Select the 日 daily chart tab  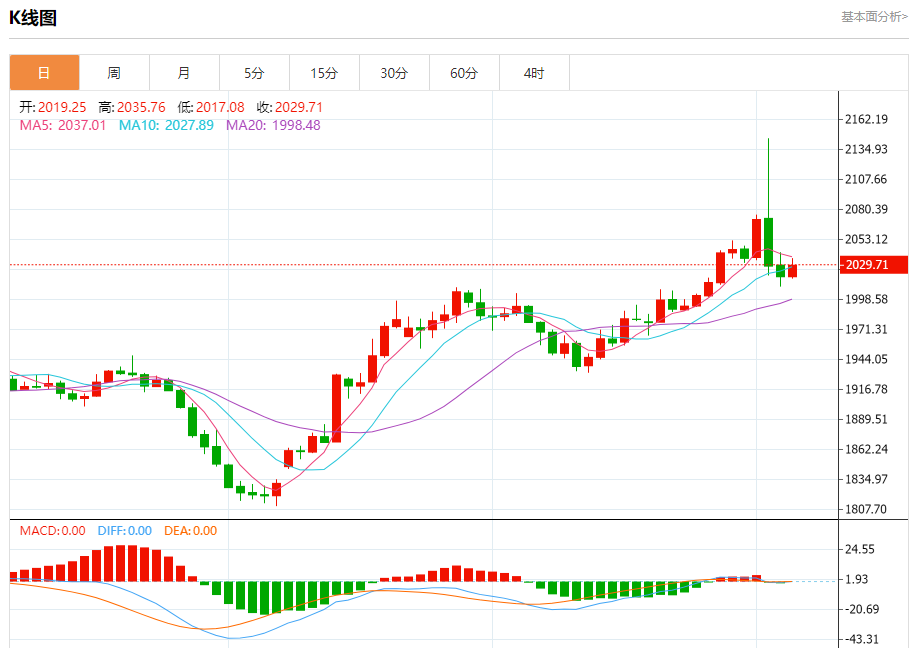point(44,73)
